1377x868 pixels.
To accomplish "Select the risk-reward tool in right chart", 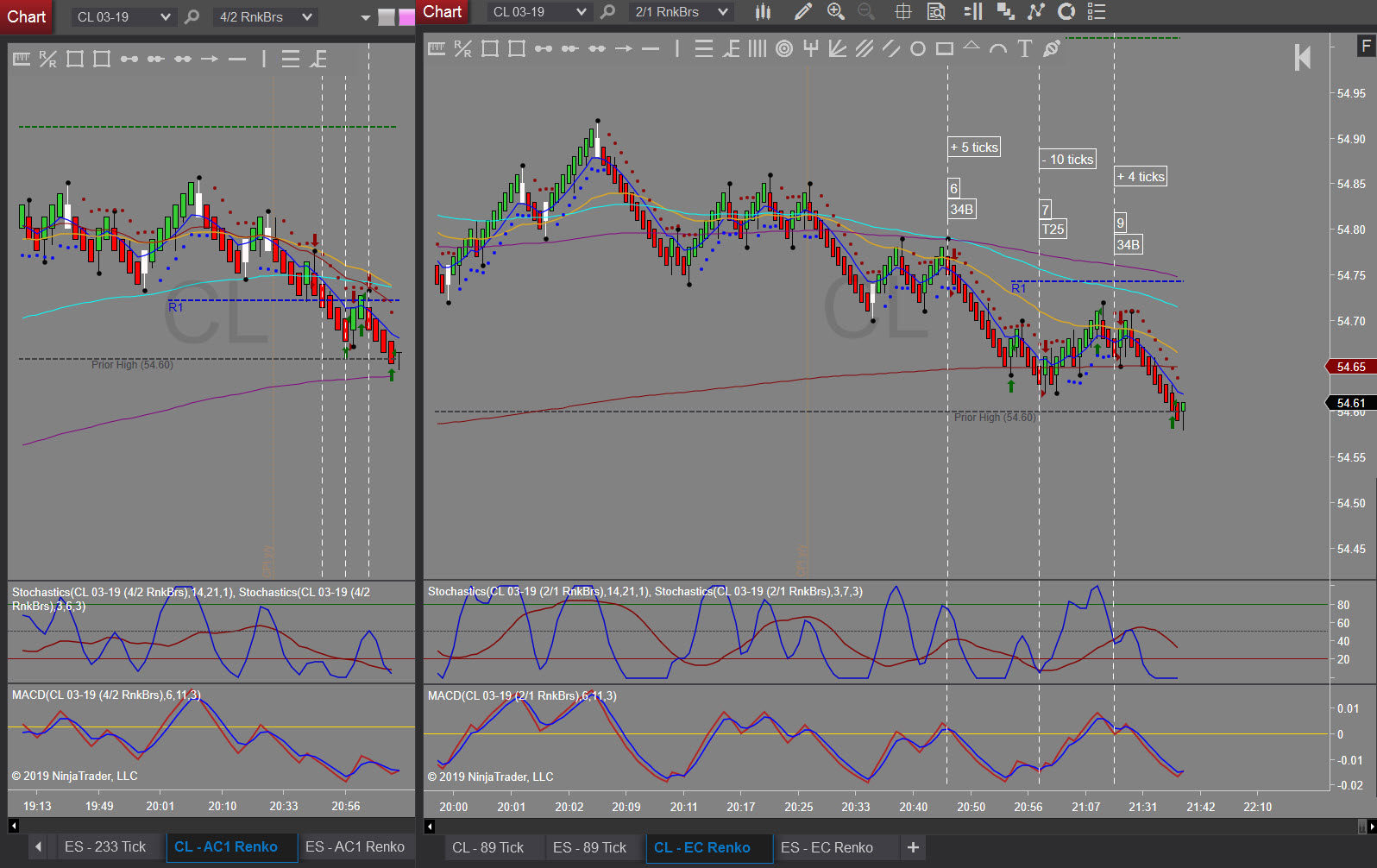I will (463, 49).
